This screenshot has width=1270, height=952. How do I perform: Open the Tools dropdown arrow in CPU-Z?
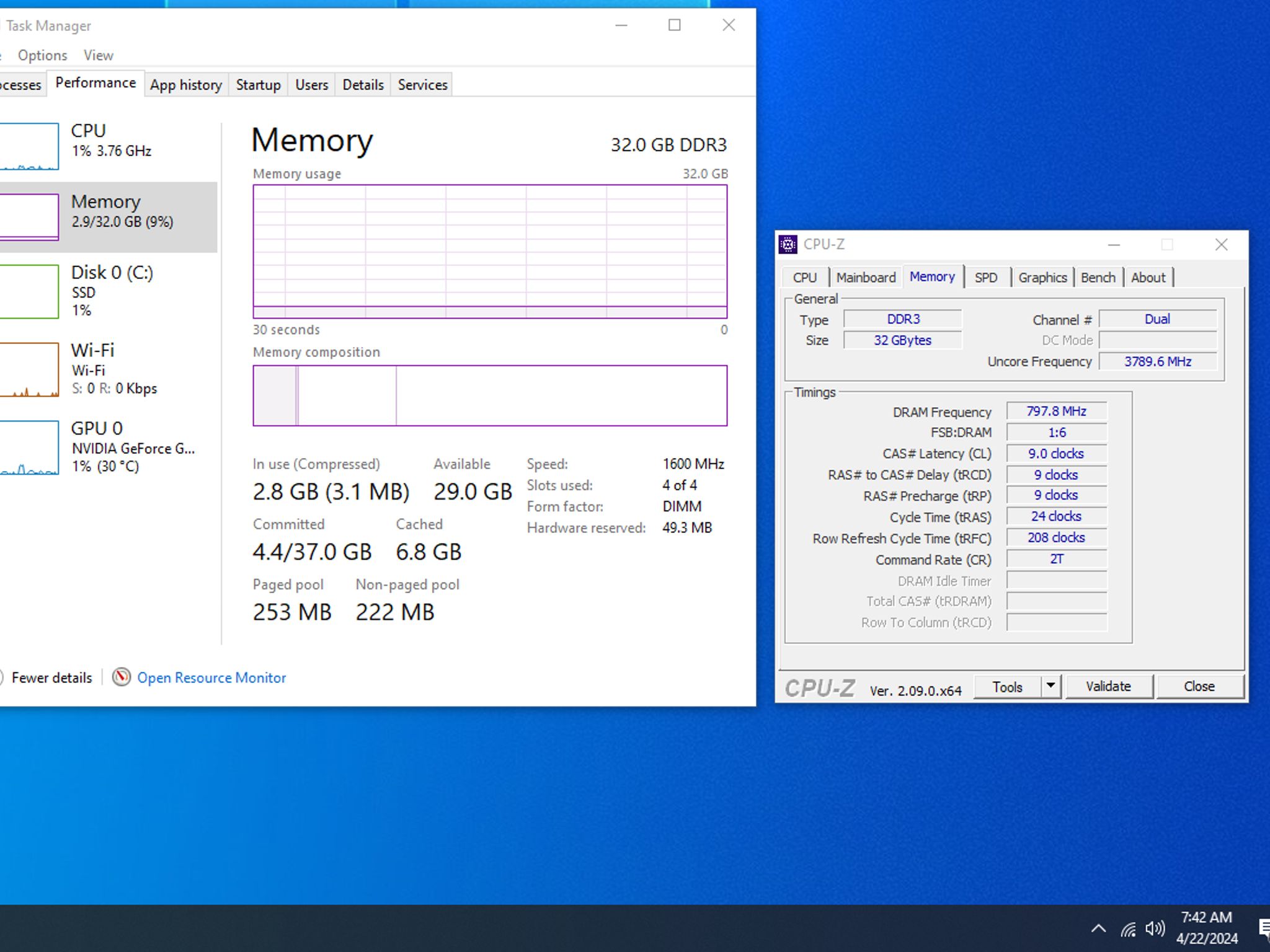pyautogui.click(x=1050, y=686)
